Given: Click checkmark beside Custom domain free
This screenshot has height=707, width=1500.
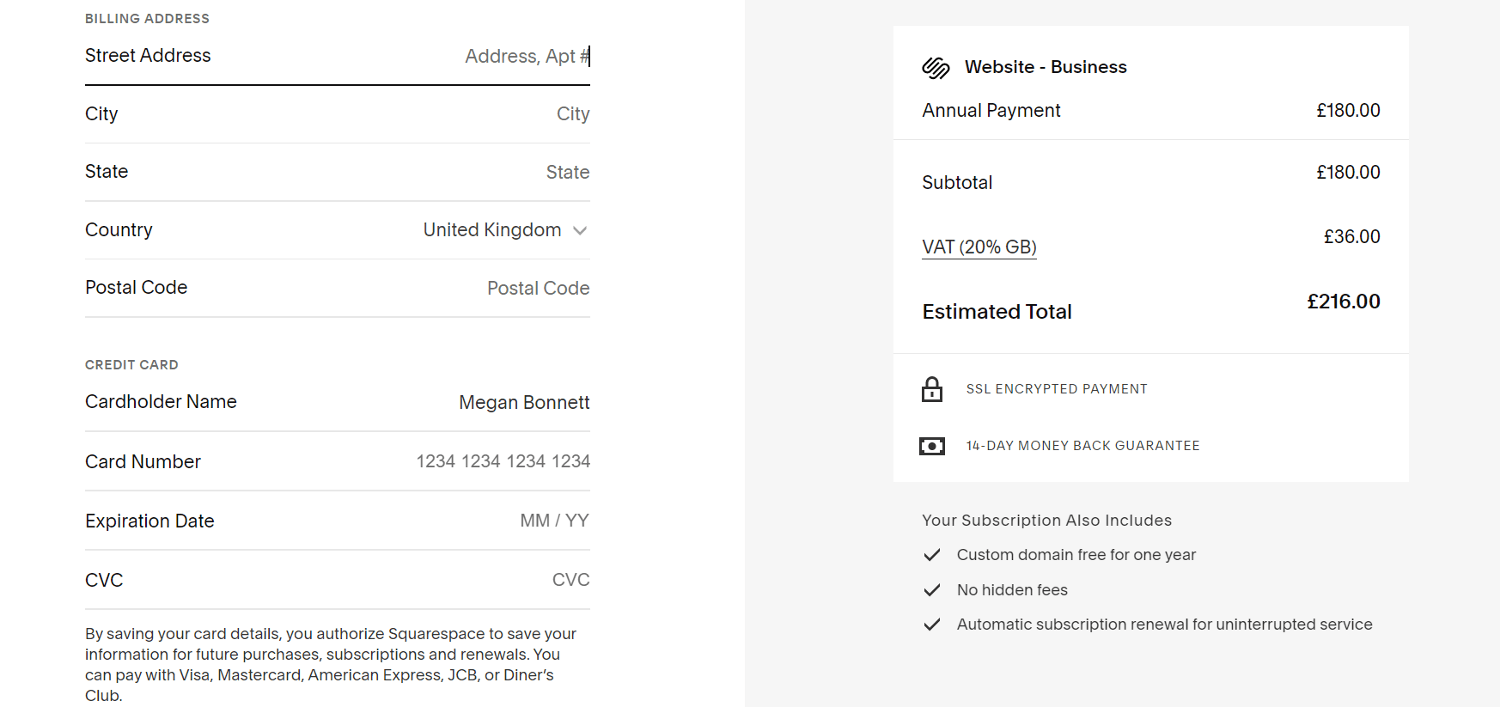Looking at the screenshot, I should [932, 555].
